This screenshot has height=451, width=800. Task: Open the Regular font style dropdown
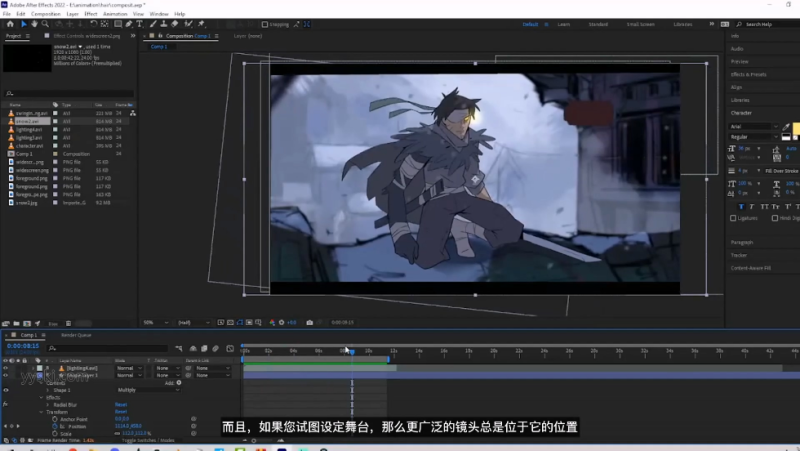(x=754, y=137)
